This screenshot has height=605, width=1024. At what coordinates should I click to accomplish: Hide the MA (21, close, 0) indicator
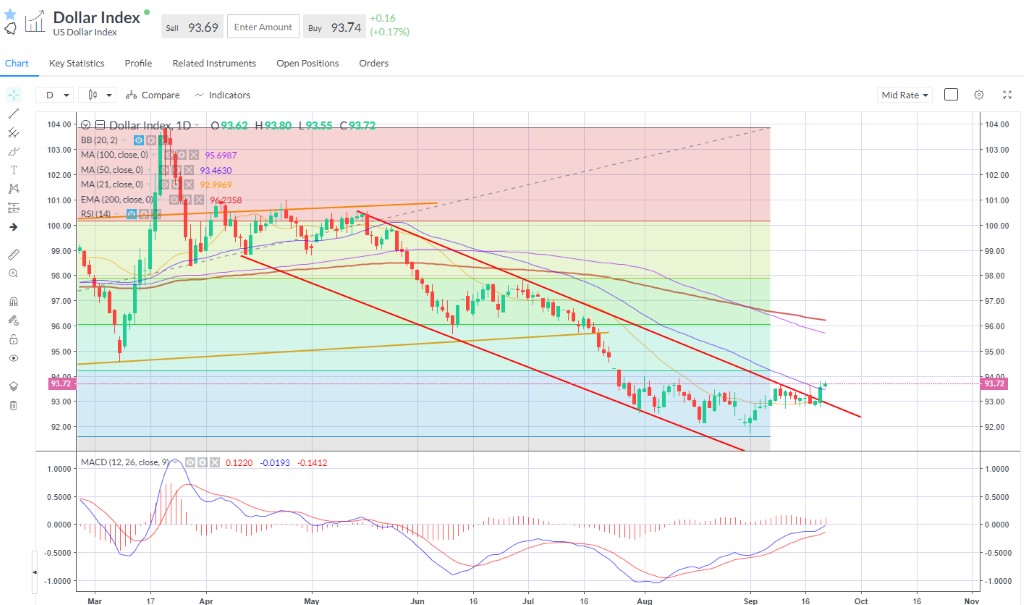[165, 185]
